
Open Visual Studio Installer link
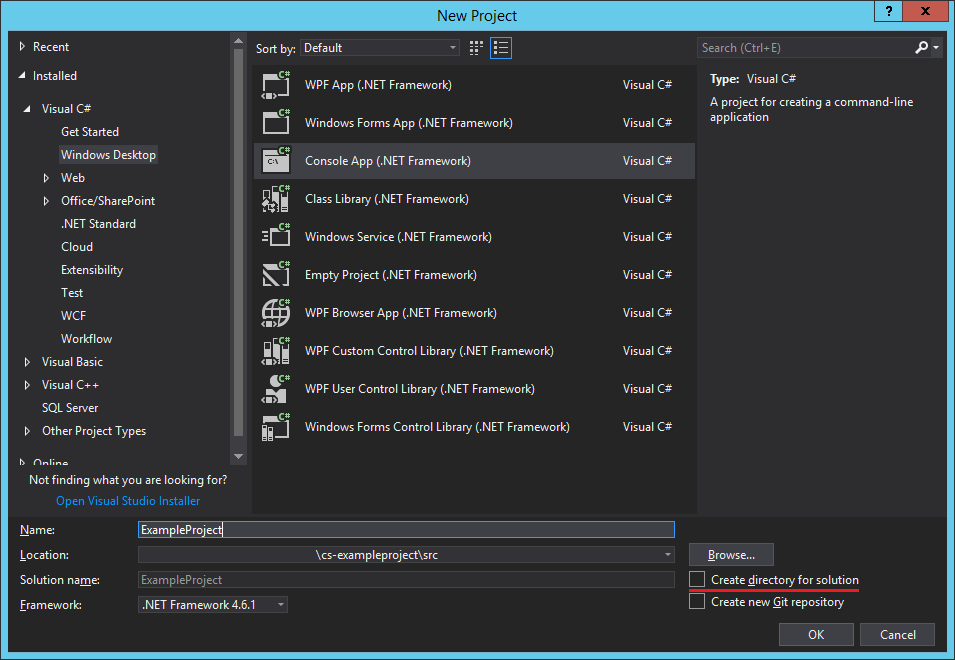128,500
